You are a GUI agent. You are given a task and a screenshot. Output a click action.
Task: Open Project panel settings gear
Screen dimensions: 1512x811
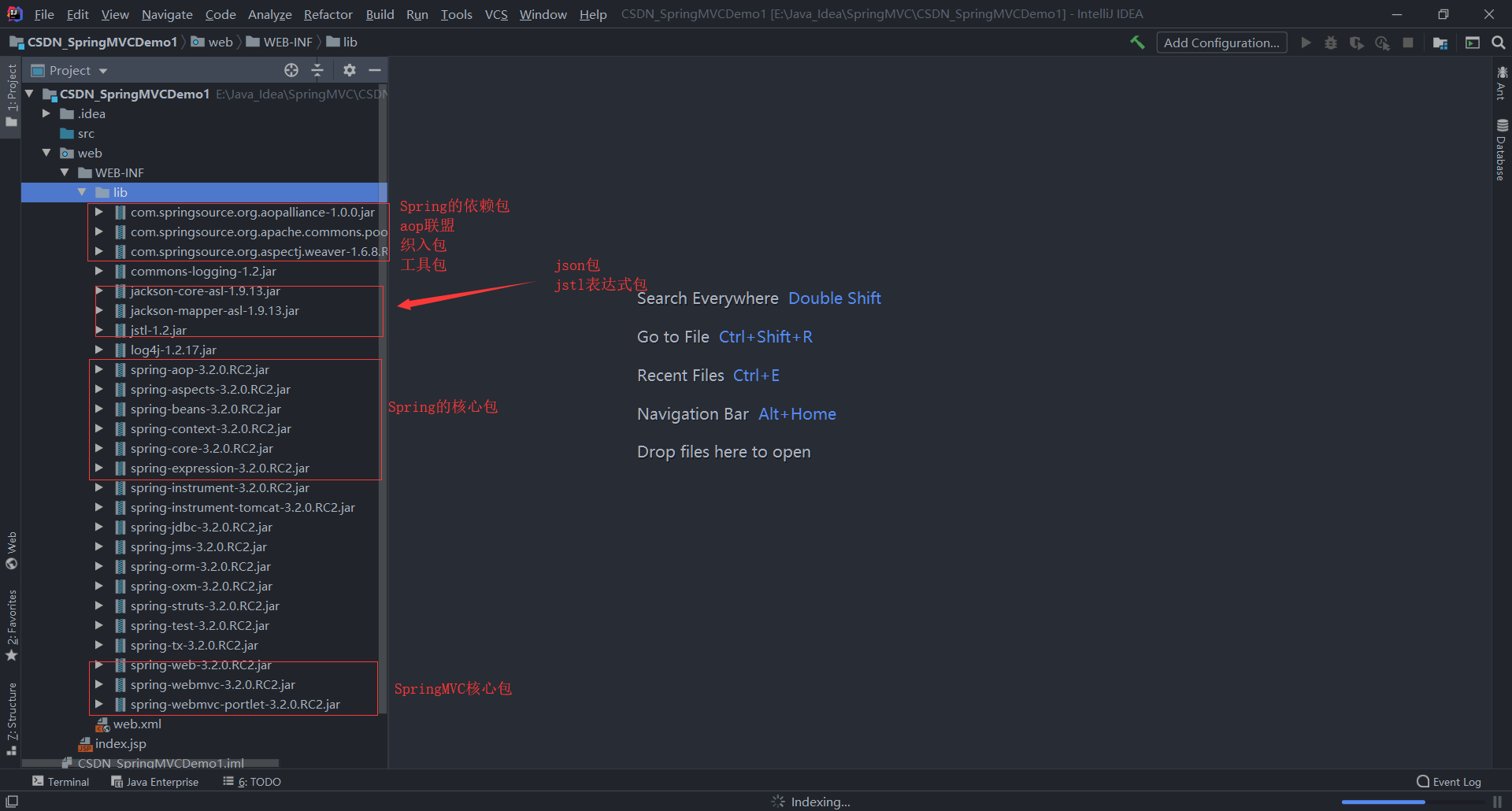click(350, 70)
